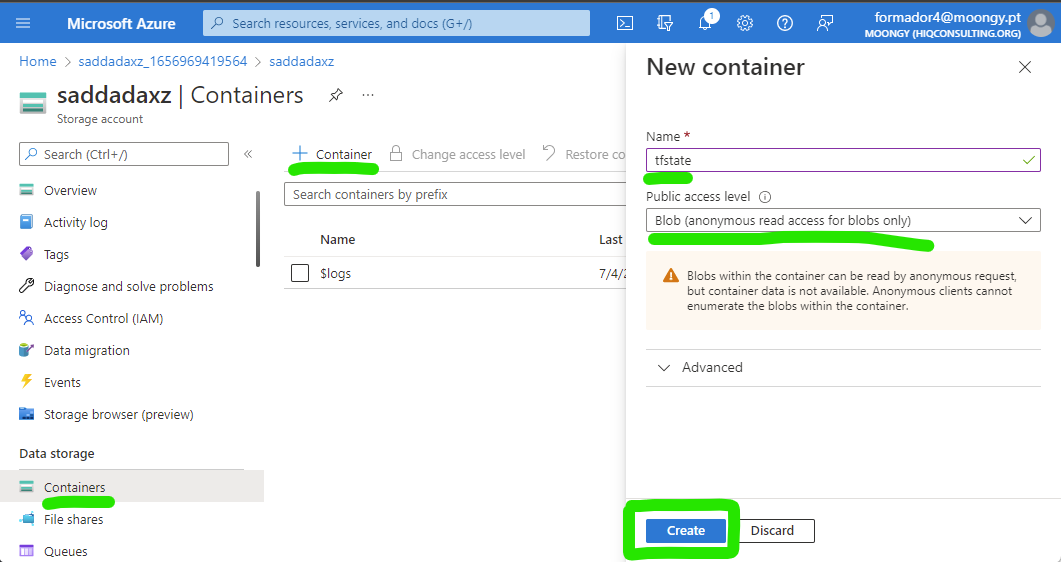Go to the Home breadcrumb link
Image resolution: width=1061 pixels, height=562 pixels.
click(38, 61)
